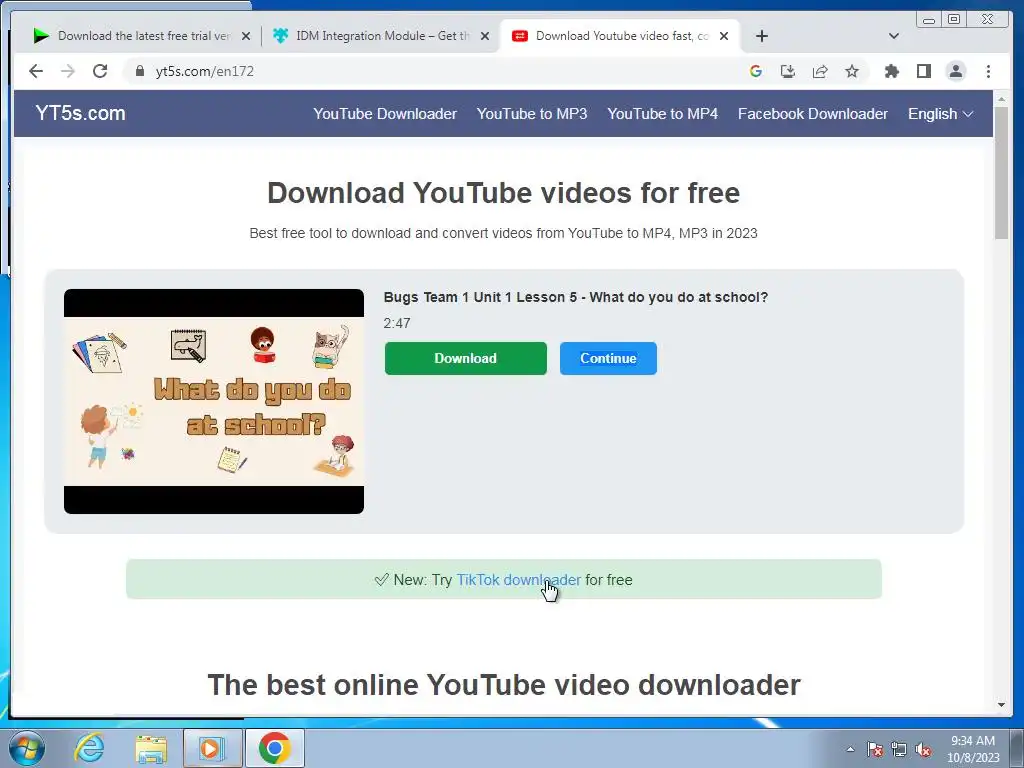Click the Action Center flag tray icon
1024x768 pixels.
(874, 749)
